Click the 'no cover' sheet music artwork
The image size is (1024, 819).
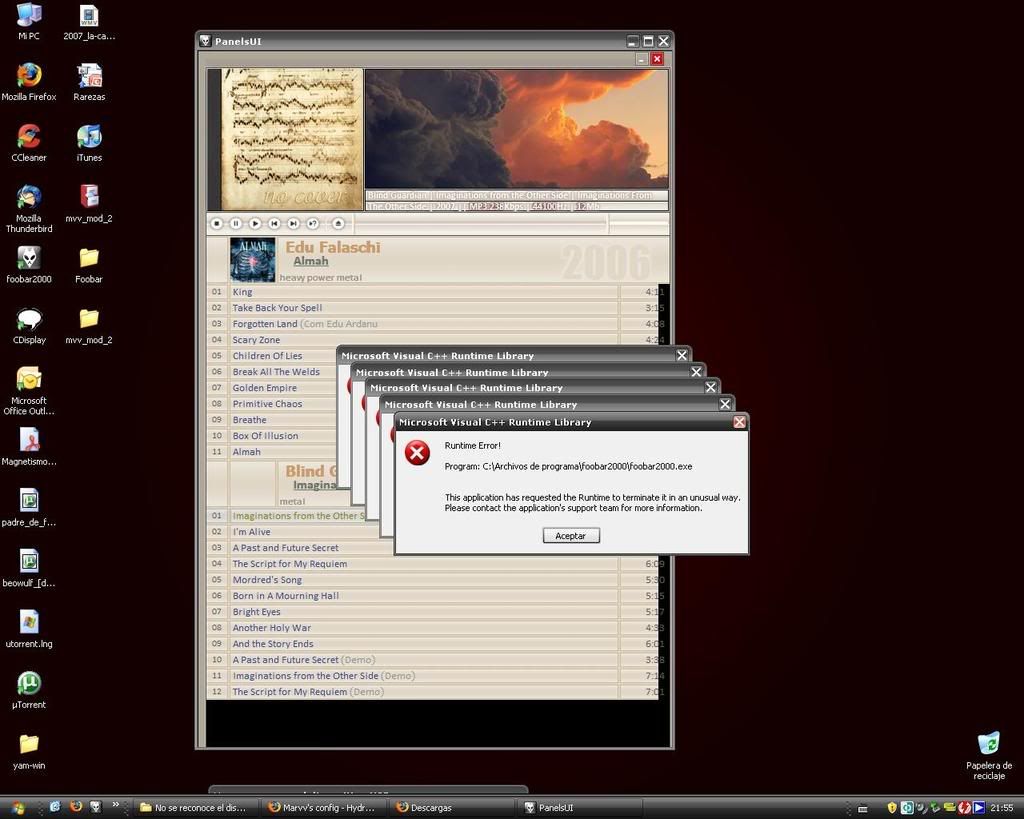(292, 140)
